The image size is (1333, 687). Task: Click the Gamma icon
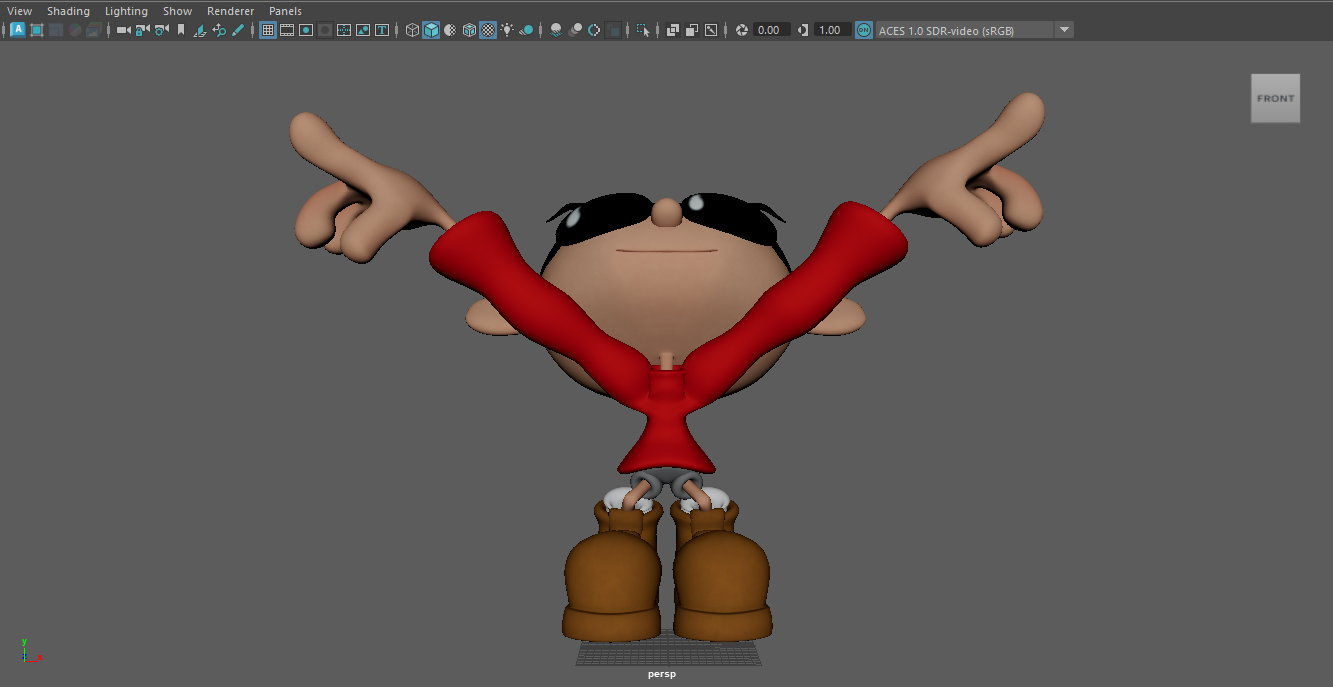coord(802,30)
